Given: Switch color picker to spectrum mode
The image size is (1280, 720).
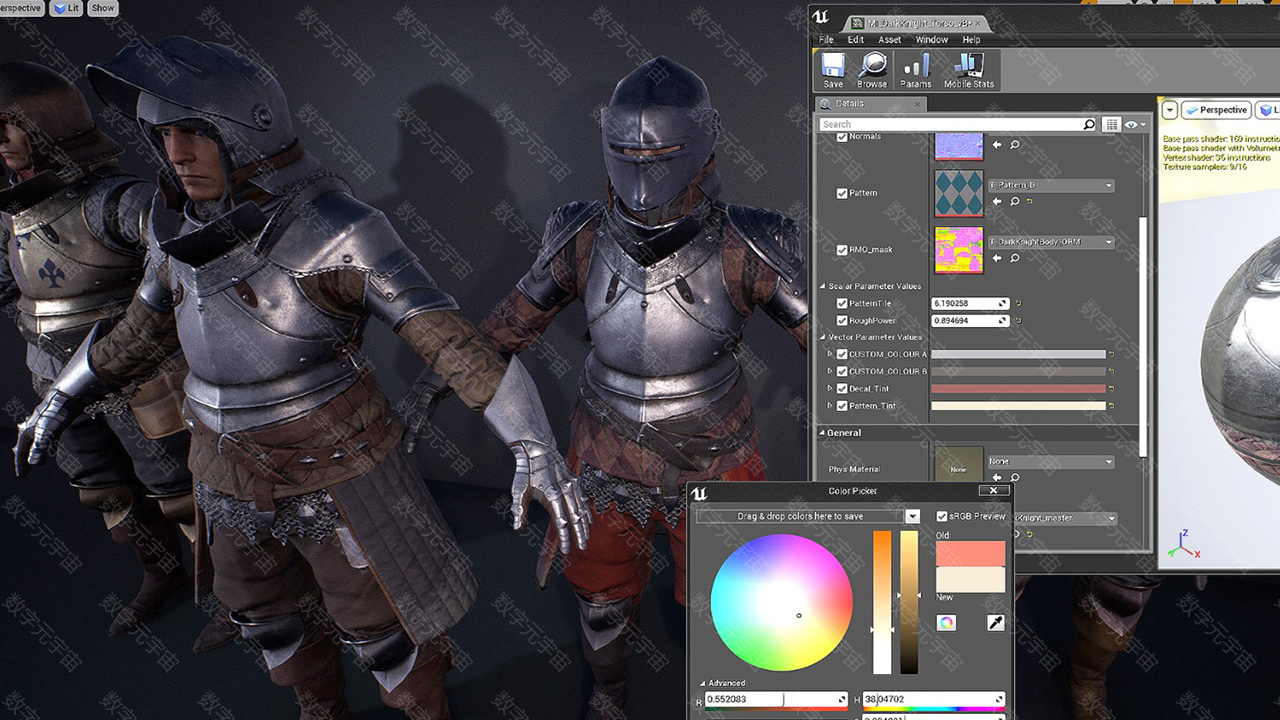Looking at the screenshot, I should [946, 623].
